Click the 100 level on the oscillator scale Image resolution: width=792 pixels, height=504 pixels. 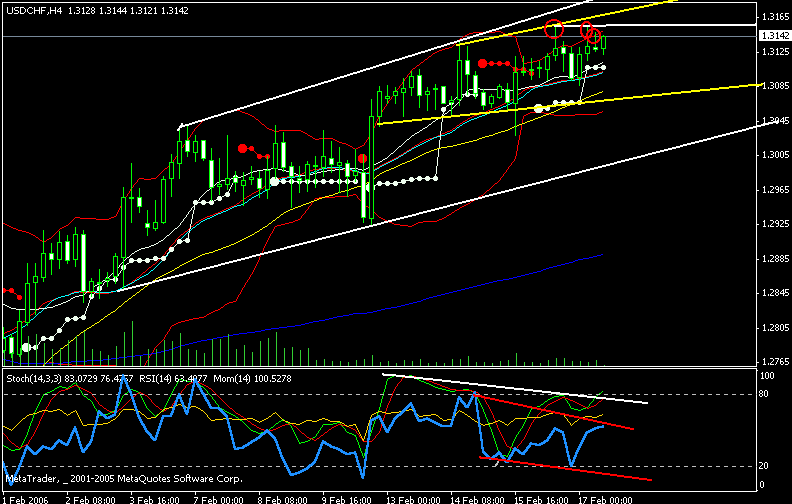click(767, 376)
